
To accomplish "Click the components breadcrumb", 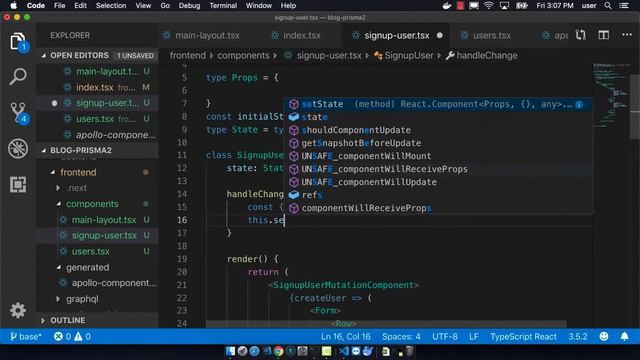I will (x=243, y=56).
